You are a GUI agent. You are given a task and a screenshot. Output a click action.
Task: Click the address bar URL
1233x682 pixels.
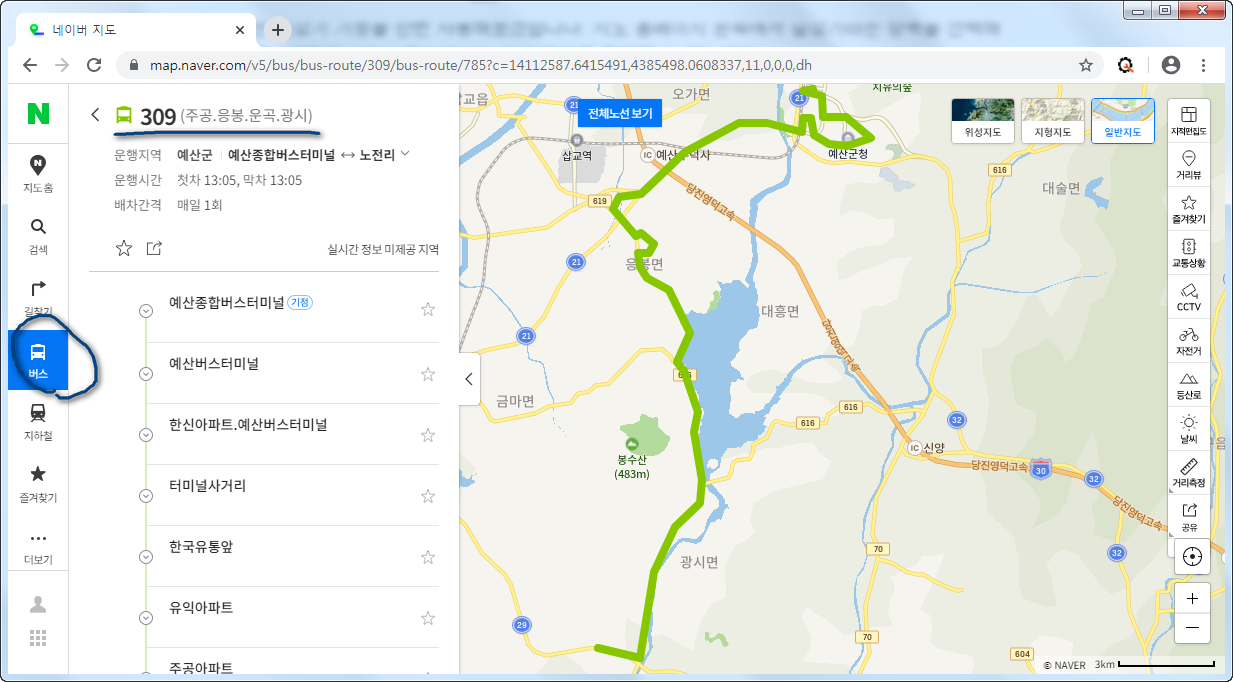(481, 65)
